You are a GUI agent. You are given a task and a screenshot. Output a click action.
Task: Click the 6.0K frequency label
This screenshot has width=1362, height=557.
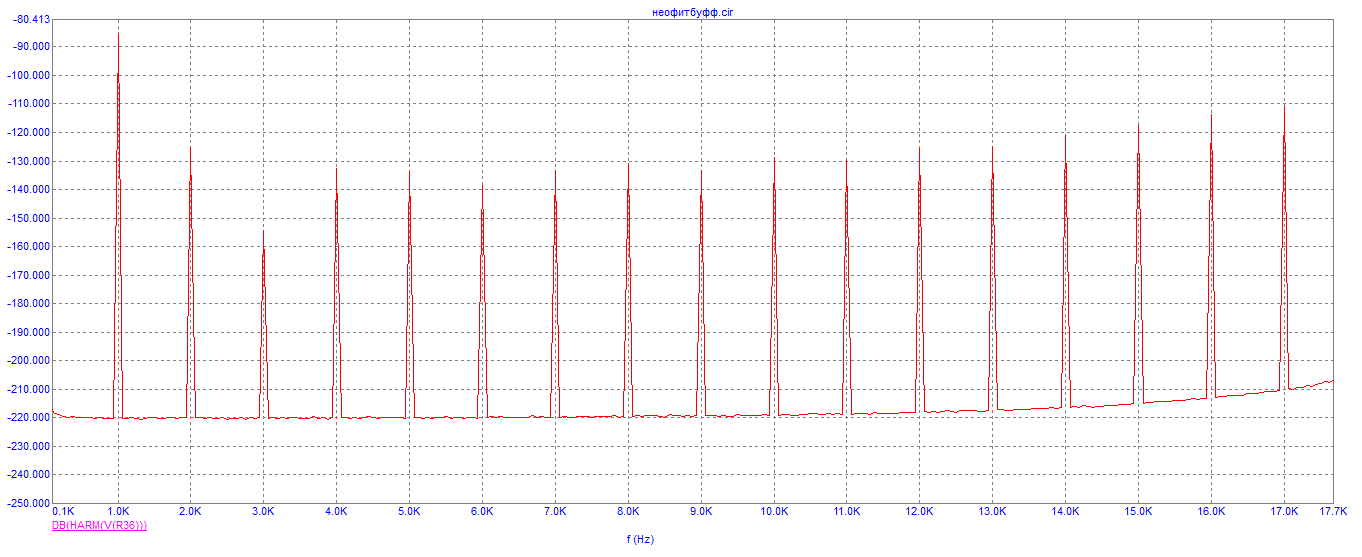click(482, 511)
